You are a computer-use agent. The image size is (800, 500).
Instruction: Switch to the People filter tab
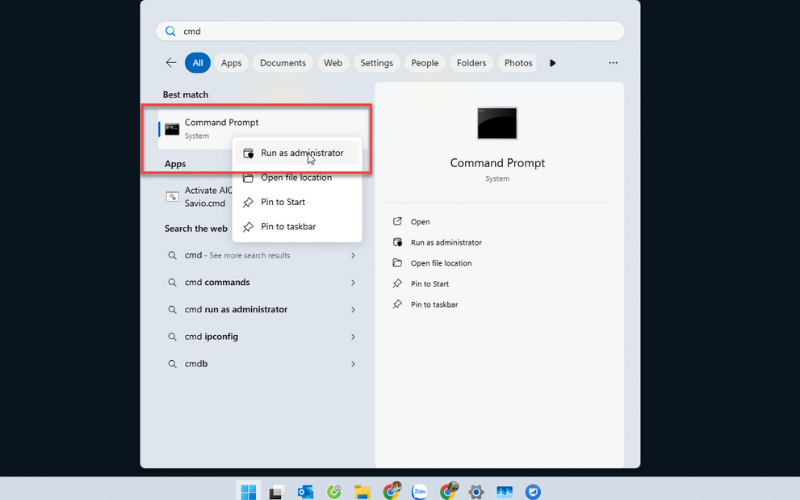pyautogui.click(x=424, y=63)
